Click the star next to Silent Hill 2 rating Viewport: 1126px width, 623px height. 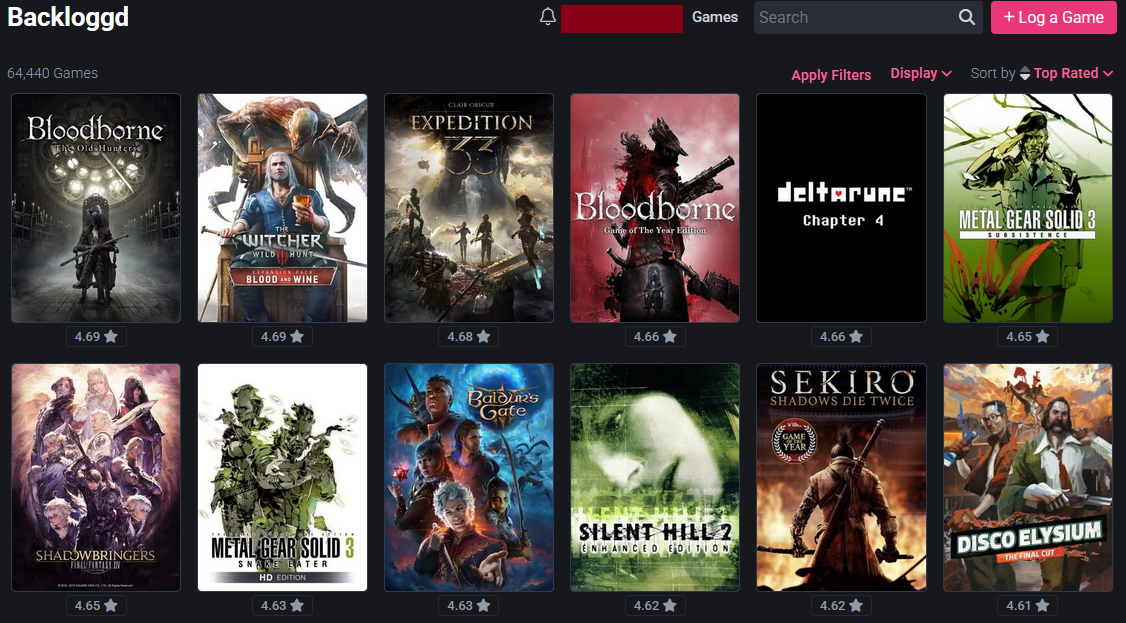(x=669, y=606)
